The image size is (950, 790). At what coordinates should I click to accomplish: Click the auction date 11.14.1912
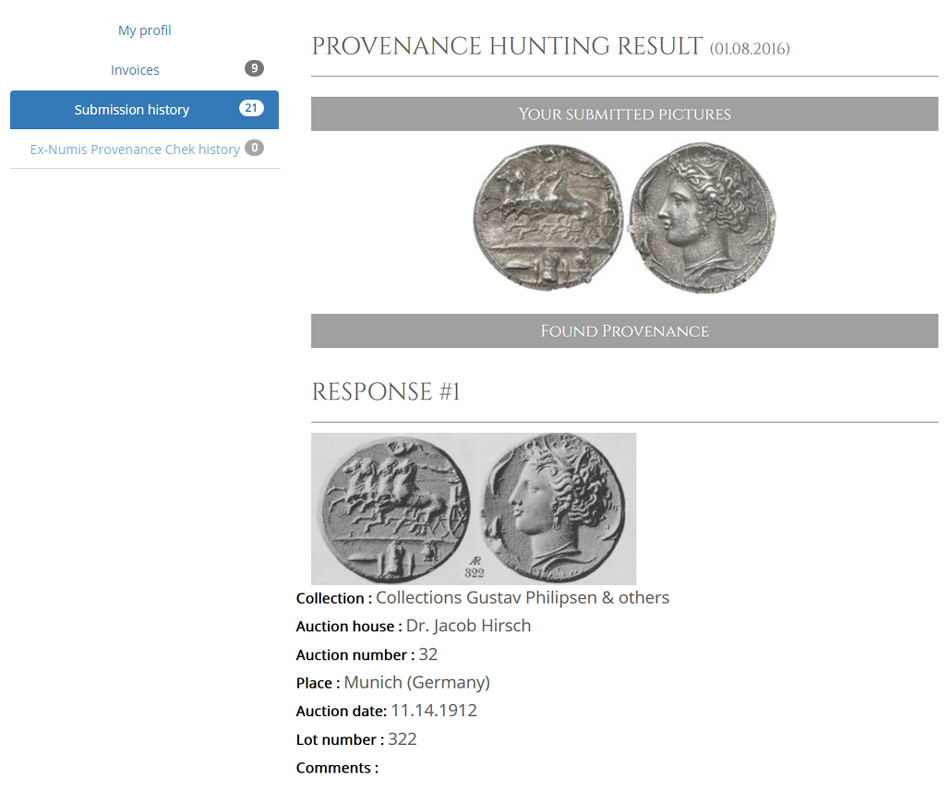[433, 711]
